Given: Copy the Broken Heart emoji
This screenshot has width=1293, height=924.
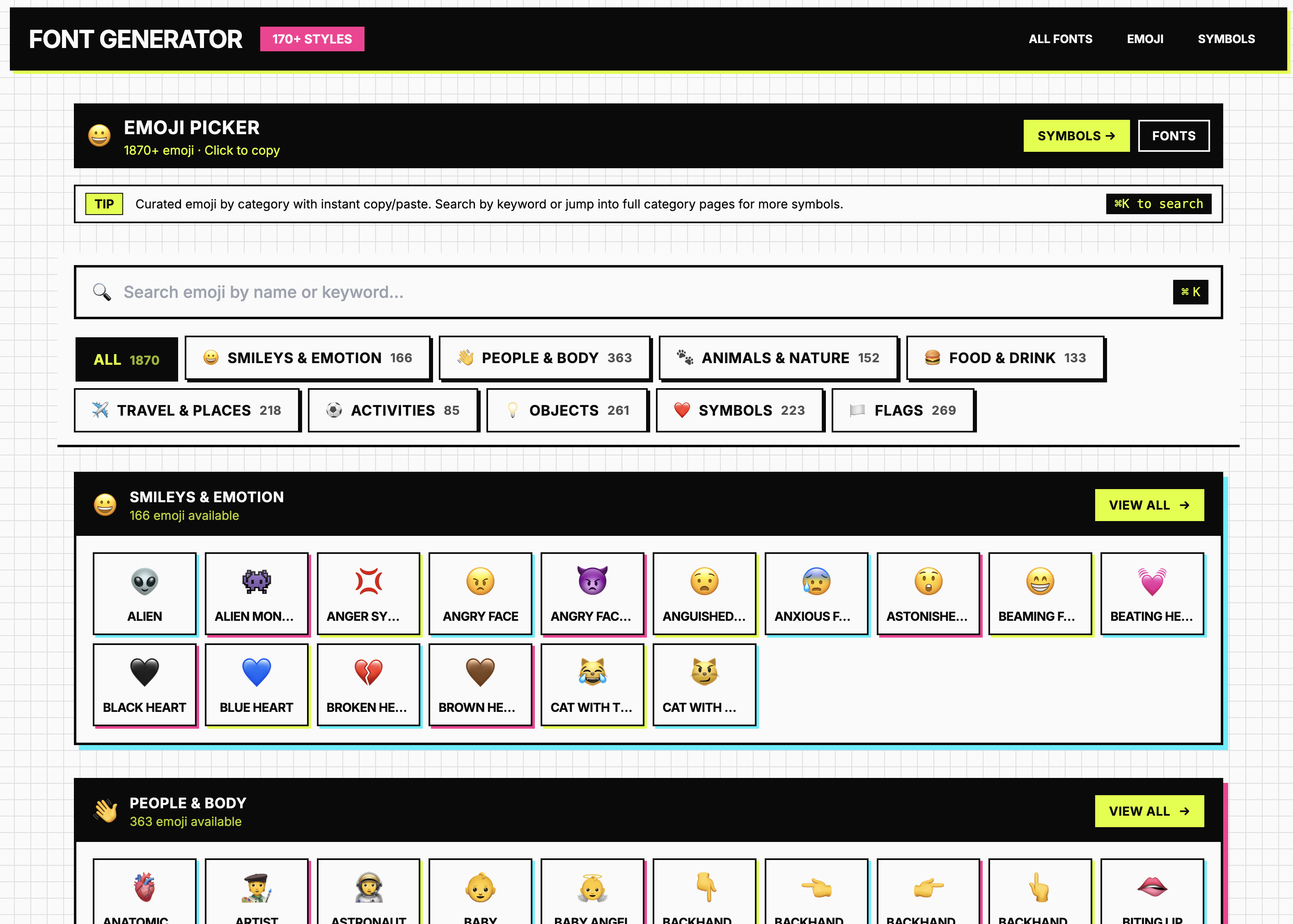Looking at the screenshot, I should 368,684.
